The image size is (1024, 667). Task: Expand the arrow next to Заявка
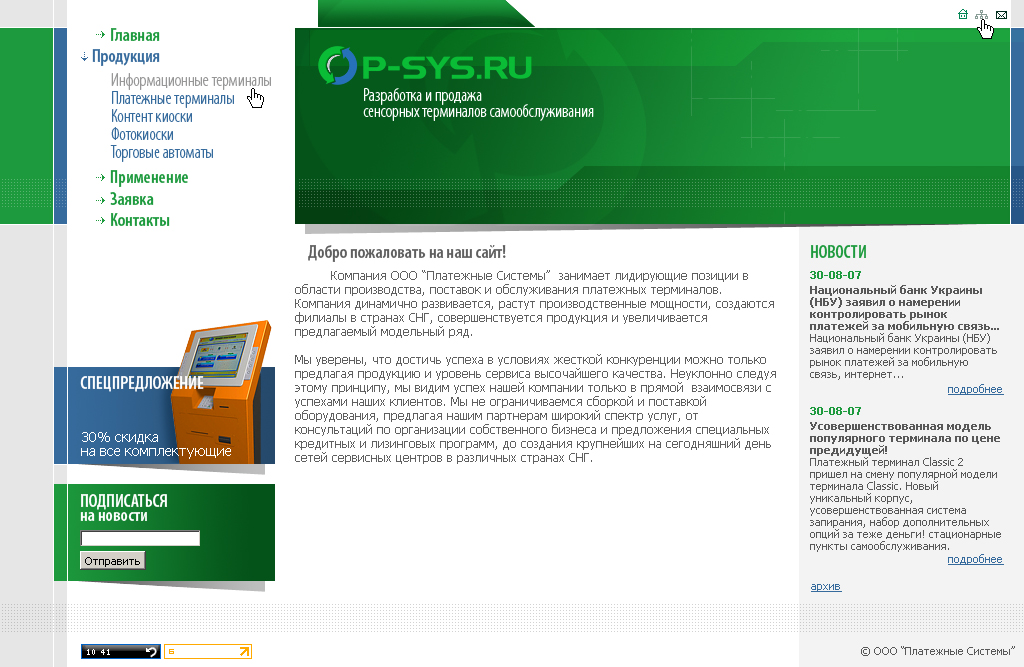point(99,199)
